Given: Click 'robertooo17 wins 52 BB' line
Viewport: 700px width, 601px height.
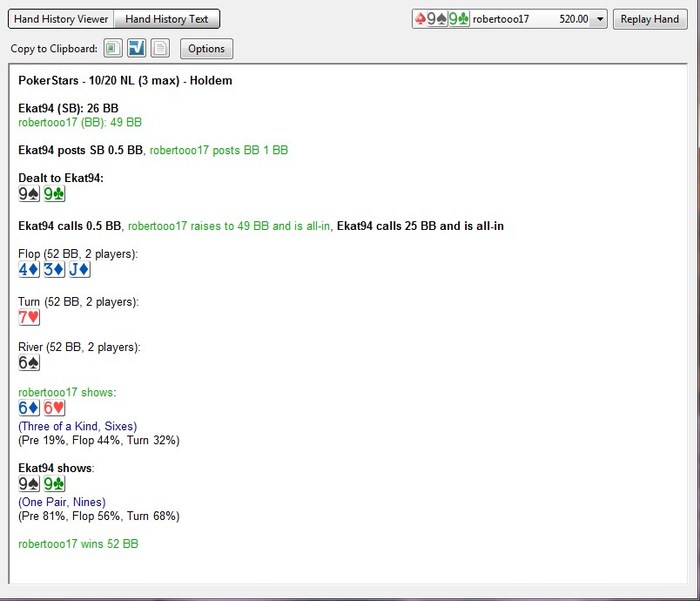Looking at the screenshot, I should tap(78, 544).
